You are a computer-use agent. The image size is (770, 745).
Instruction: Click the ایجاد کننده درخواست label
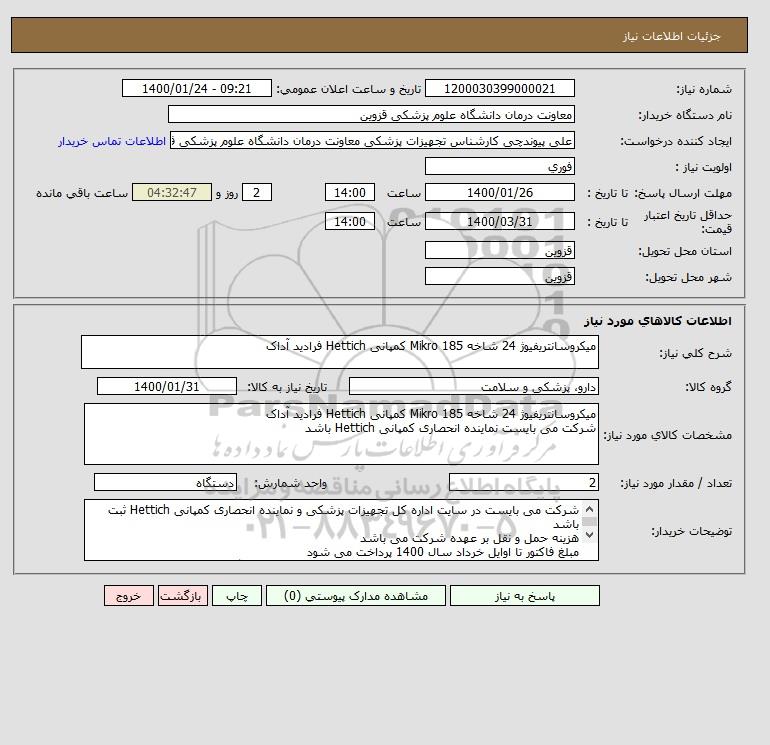(676, 141)
